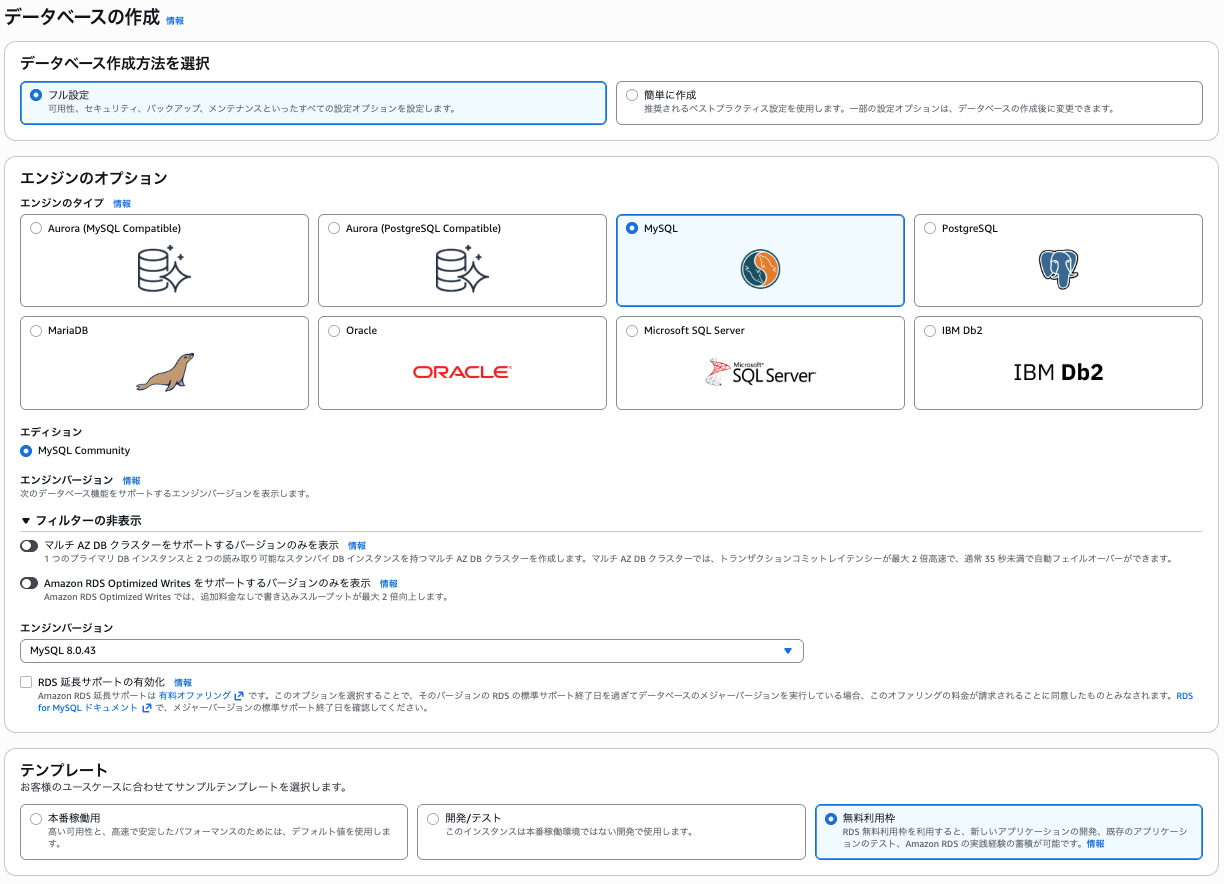The width and height of the screenshot is (1224, 884).
Task: Open 情報 link for マルチ AZ DB クラスター
Action: pos(357,546)
